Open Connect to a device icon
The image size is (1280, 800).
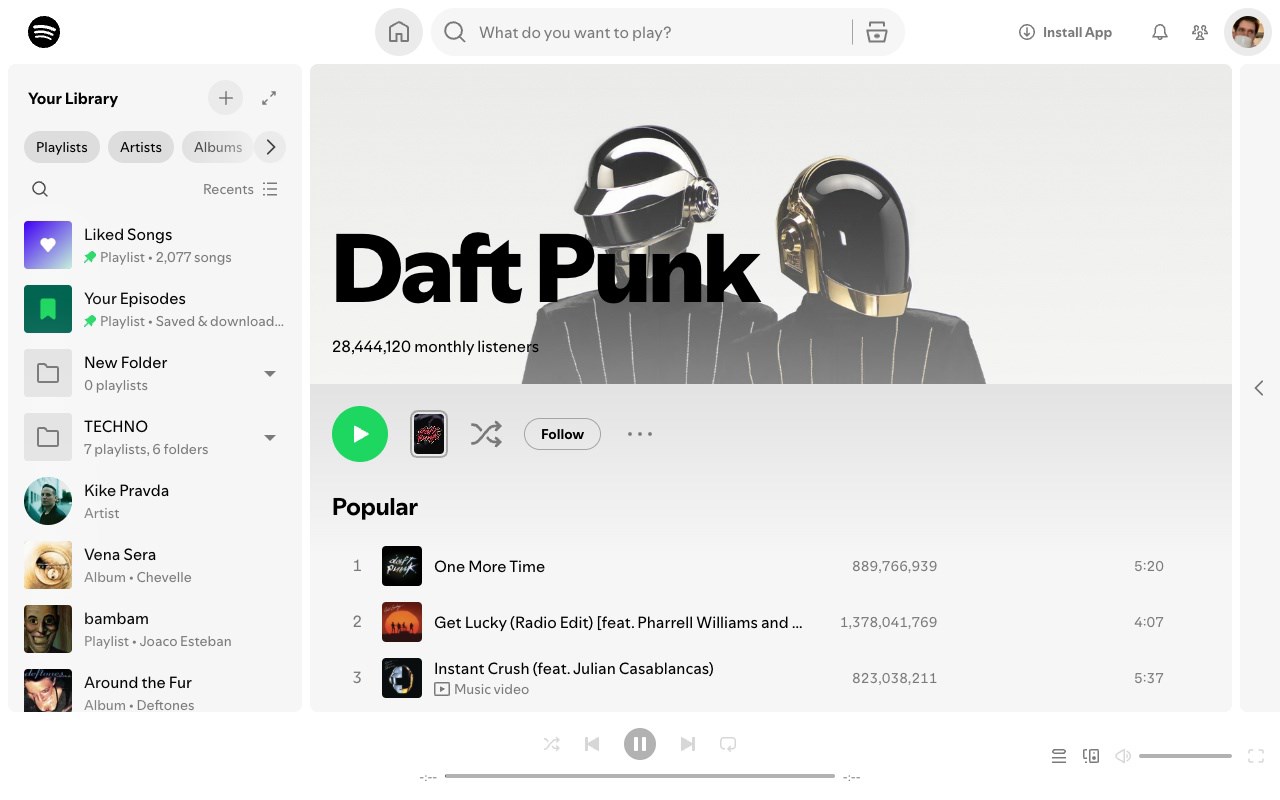tap(1091, 756)
